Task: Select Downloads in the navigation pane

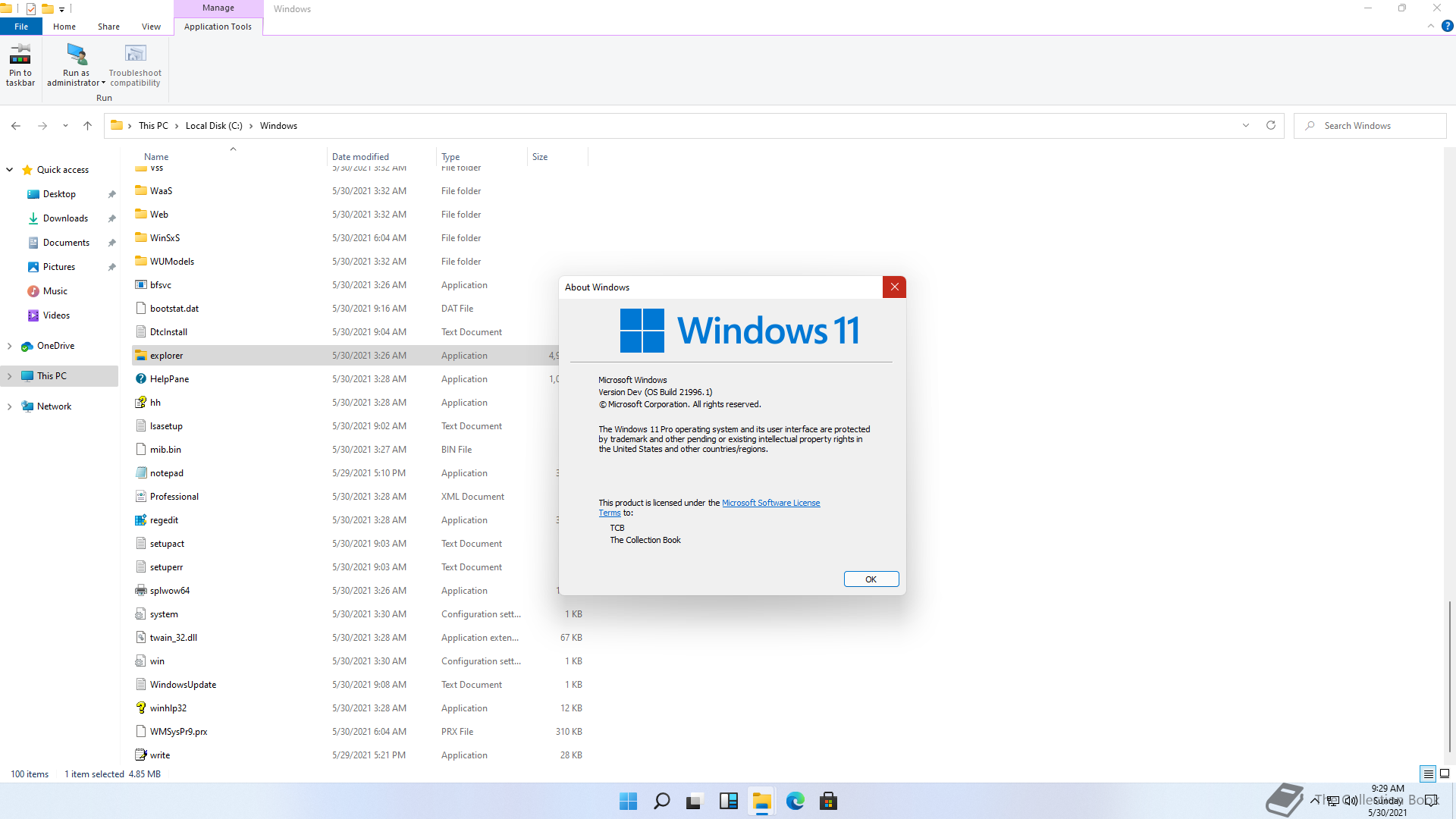Action: point(65,218)
